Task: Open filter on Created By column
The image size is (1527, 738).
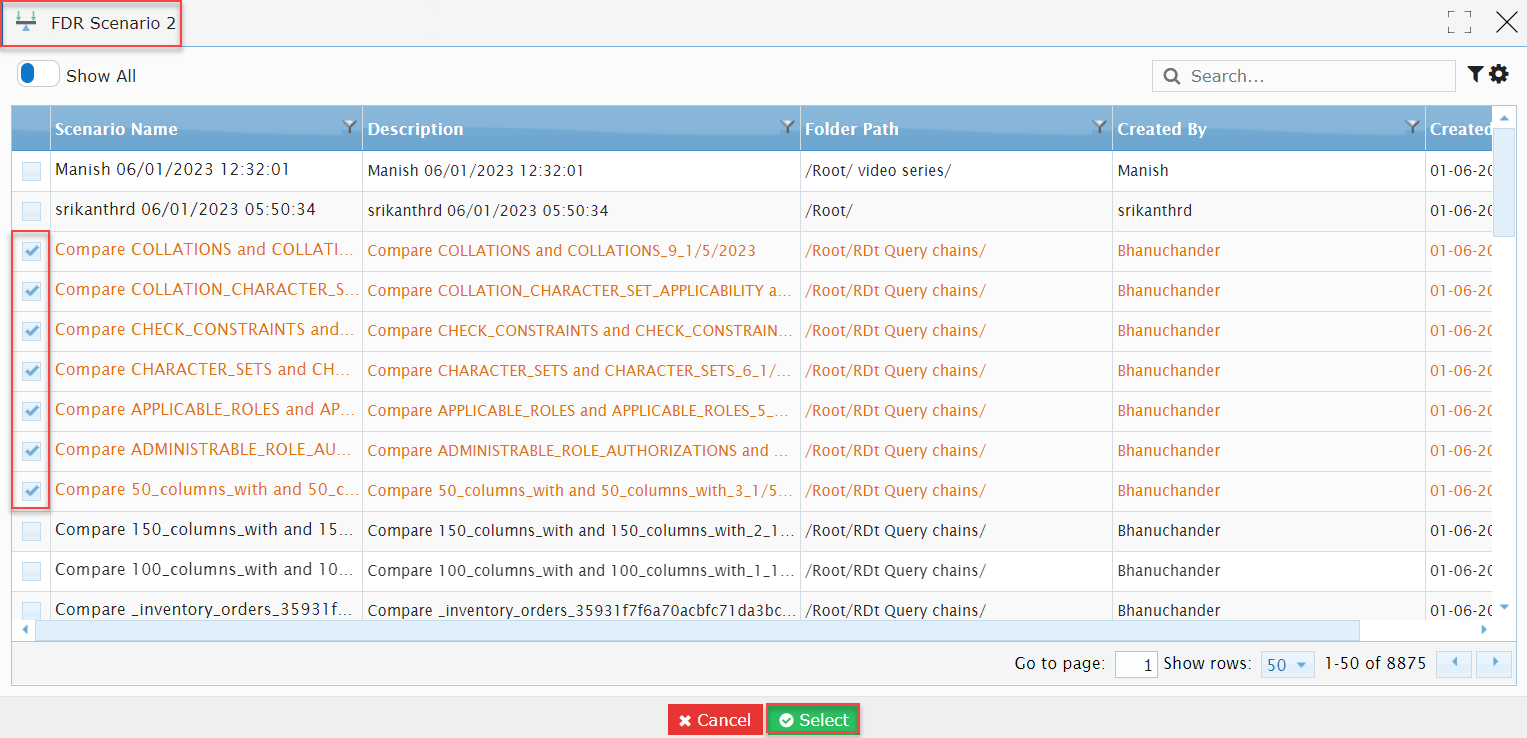Action: (1412, 126)
